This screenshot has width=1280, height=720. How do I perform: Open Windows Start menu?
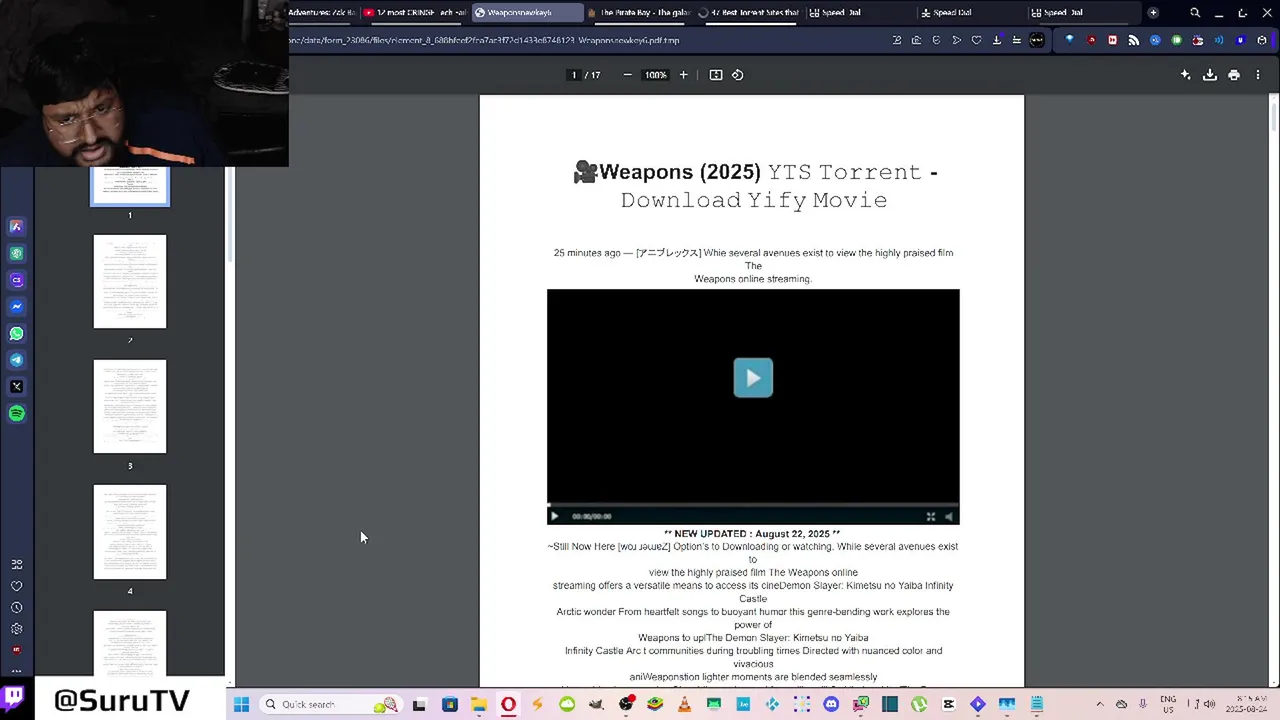(x=241, y=705)
